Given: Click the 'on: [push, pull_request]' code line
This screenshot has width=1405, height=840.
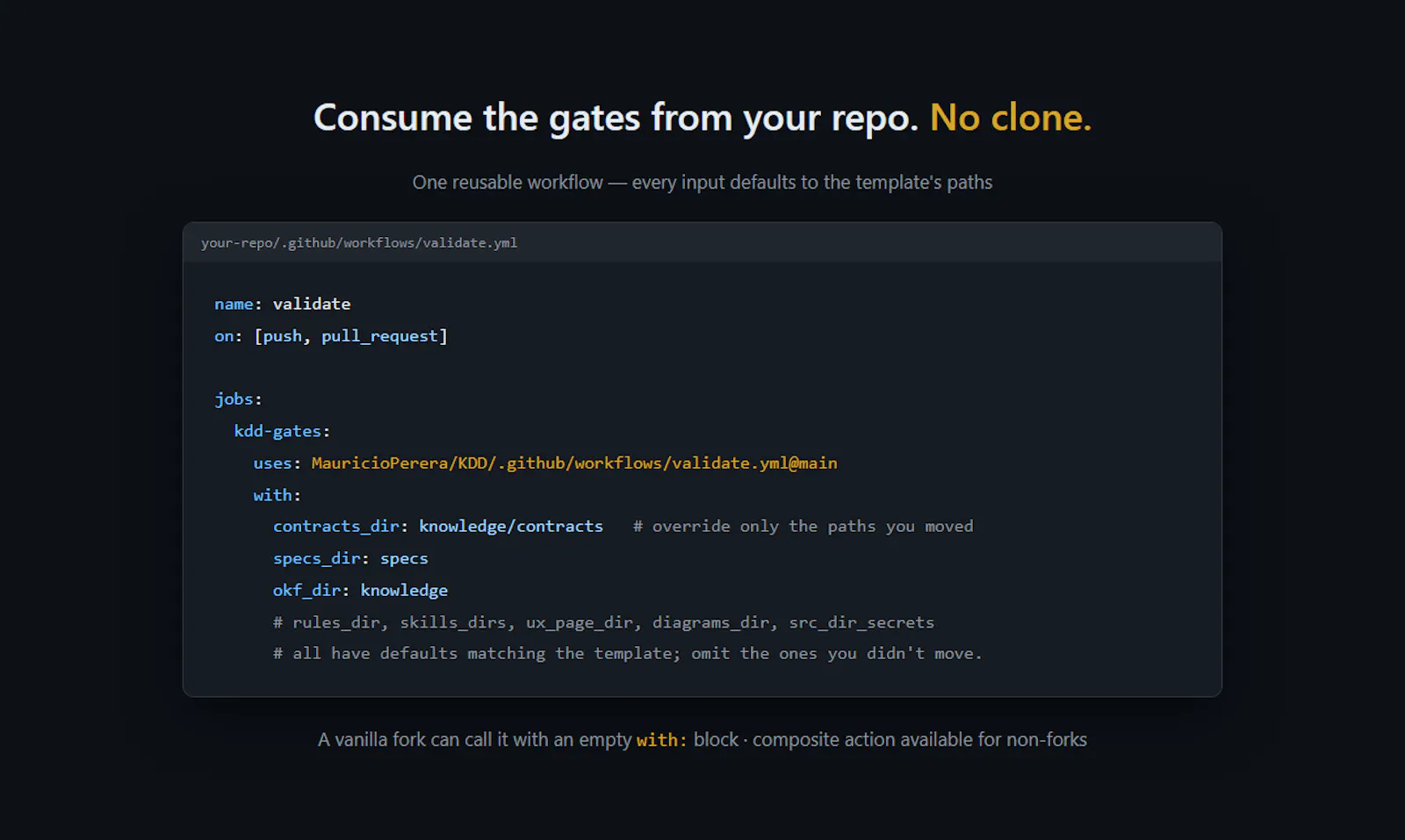Looking at the screenshot, I should pos(331,336).
